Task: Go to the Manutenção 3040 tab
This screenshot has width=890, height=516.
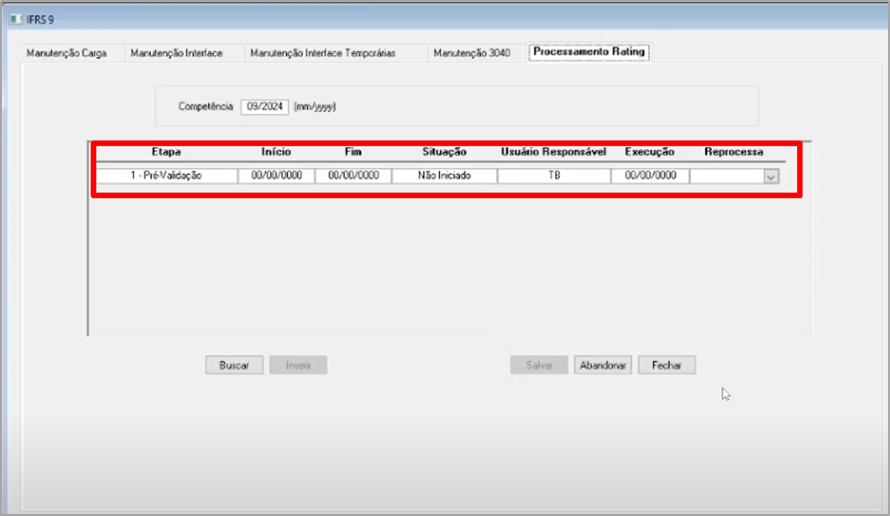Action: (x=472, y=53)
